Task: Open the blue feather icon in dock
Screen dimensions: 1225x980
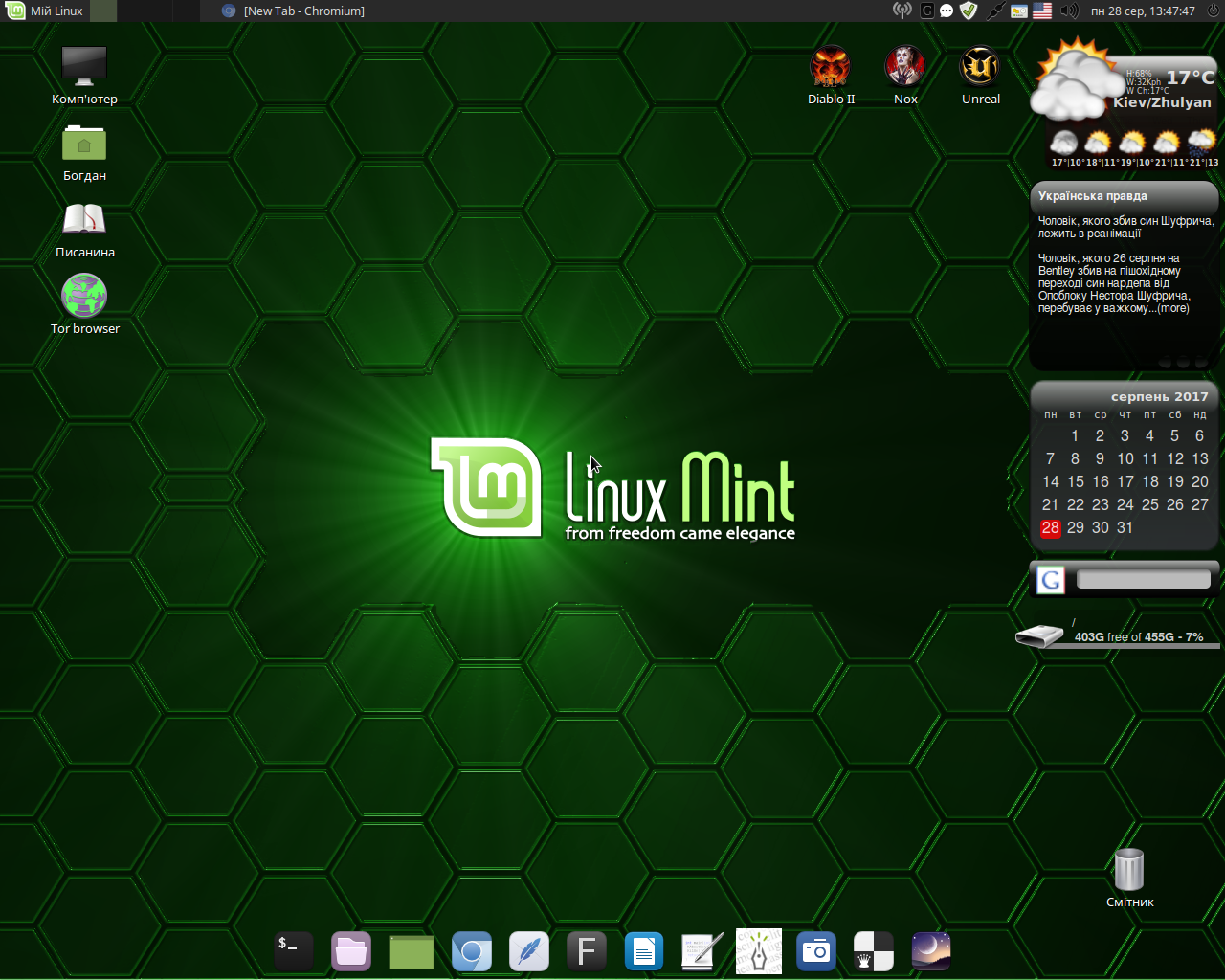Action: pyautogui.click(x=529, y=951)
